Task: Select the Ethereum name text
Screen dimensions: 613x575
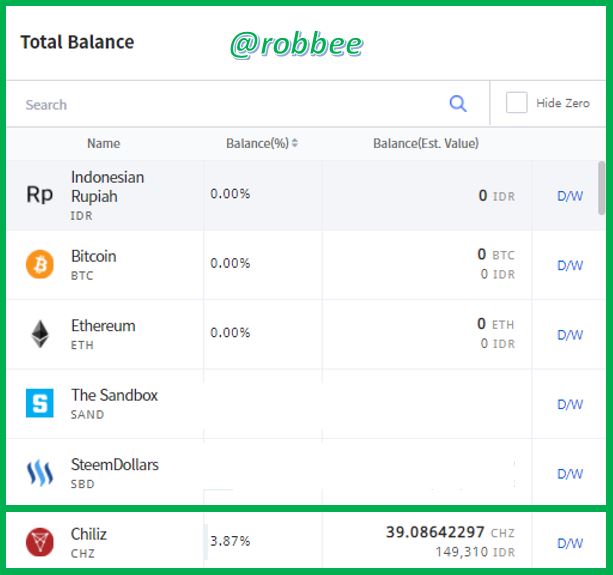Action: coord(103,326)
